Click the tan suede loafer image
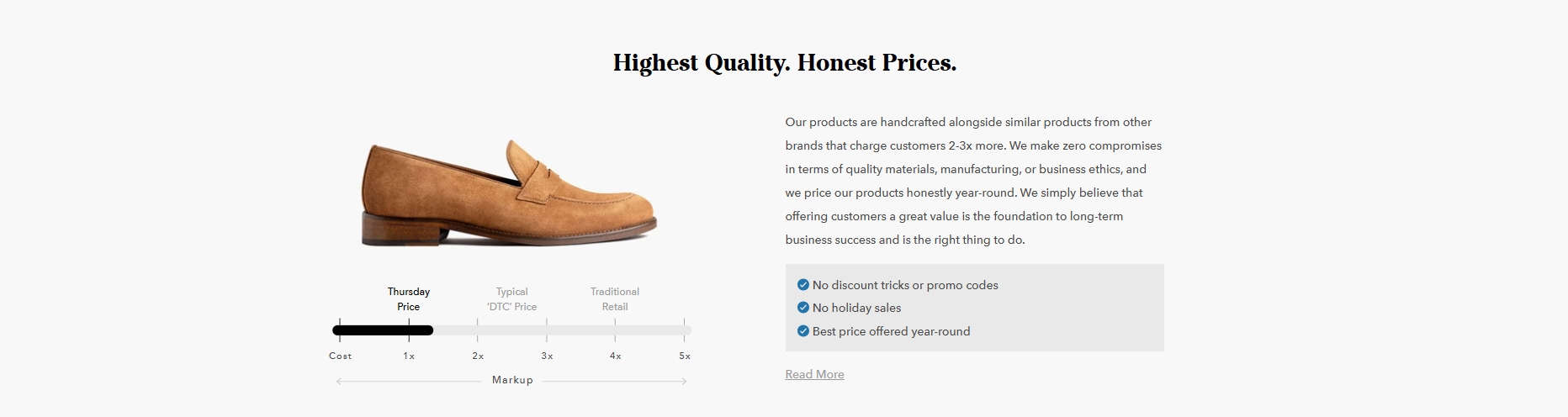This screenshot has width=1568, height=417. click(x=509, y=193)
